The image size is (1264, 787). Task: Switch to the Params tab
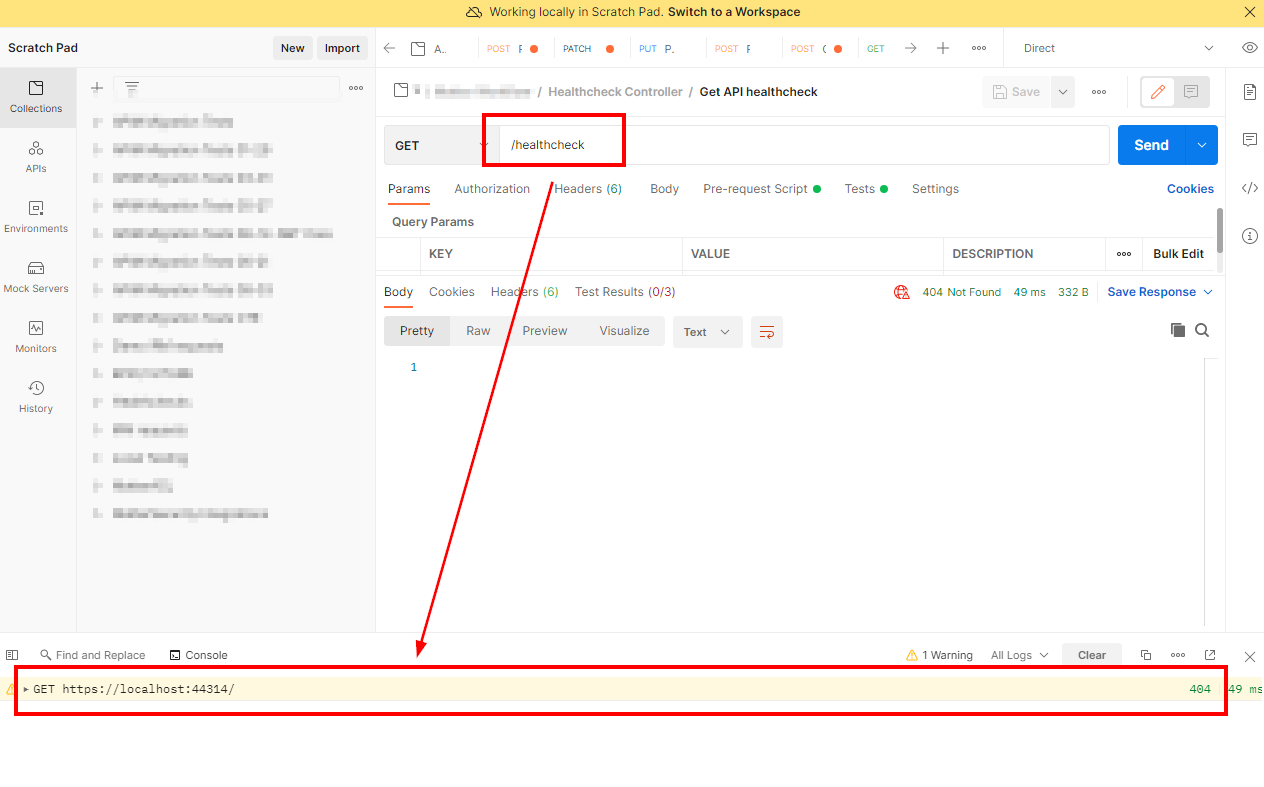409,189
